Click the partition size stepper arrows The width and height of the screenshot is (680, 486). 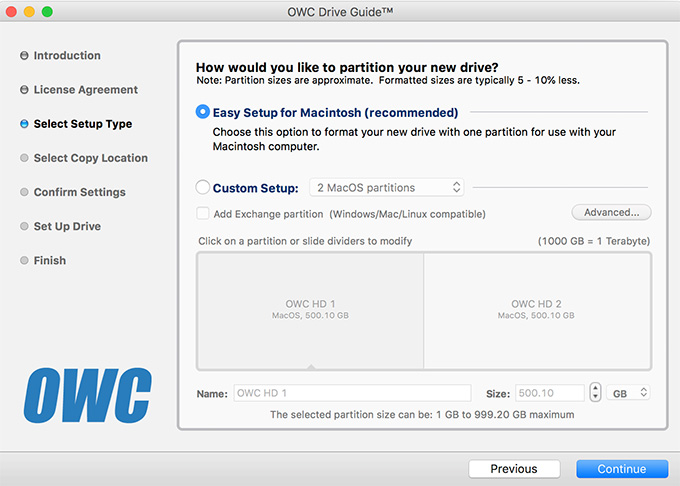tap(595, 392)
